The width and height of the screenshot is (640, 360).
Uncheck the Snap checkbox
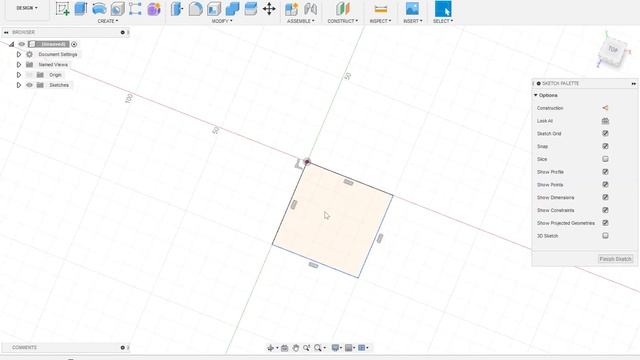(x=605, y=146)
